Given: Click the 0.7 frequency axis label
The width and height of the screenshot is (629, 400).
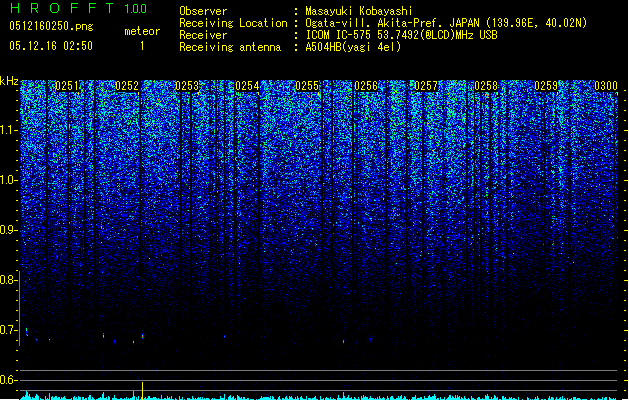Looking at the screenshot, I should coord(8,330).
